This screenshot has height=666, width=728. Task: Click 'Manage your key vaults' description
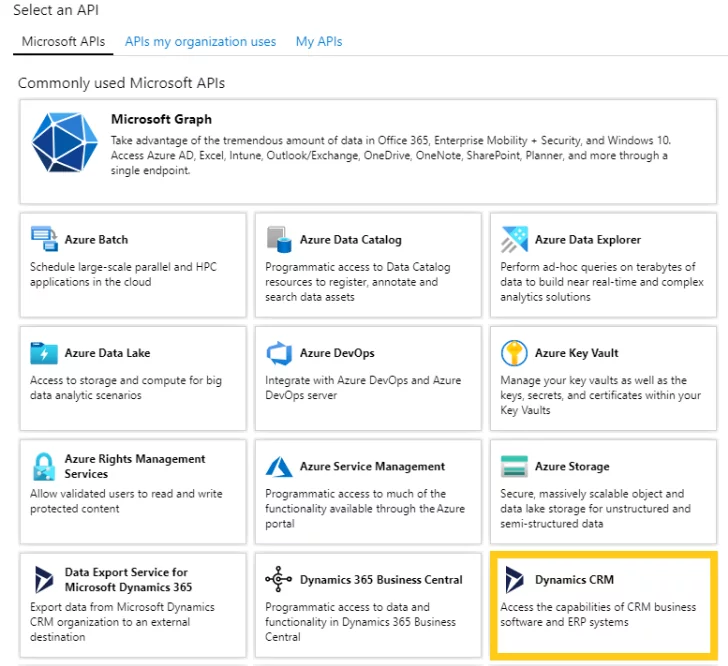click(x=600, y=395)
